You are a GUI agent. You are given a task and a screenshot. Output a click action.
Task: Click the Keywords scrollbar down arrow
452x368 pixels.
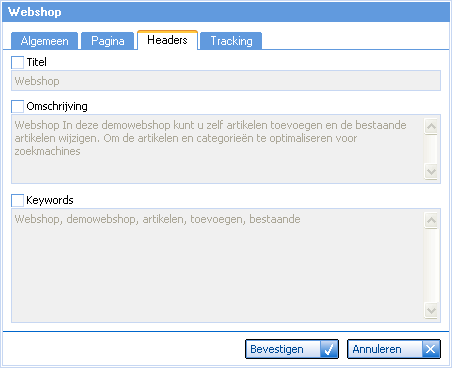pyautogui.click(x=431, y=311)
